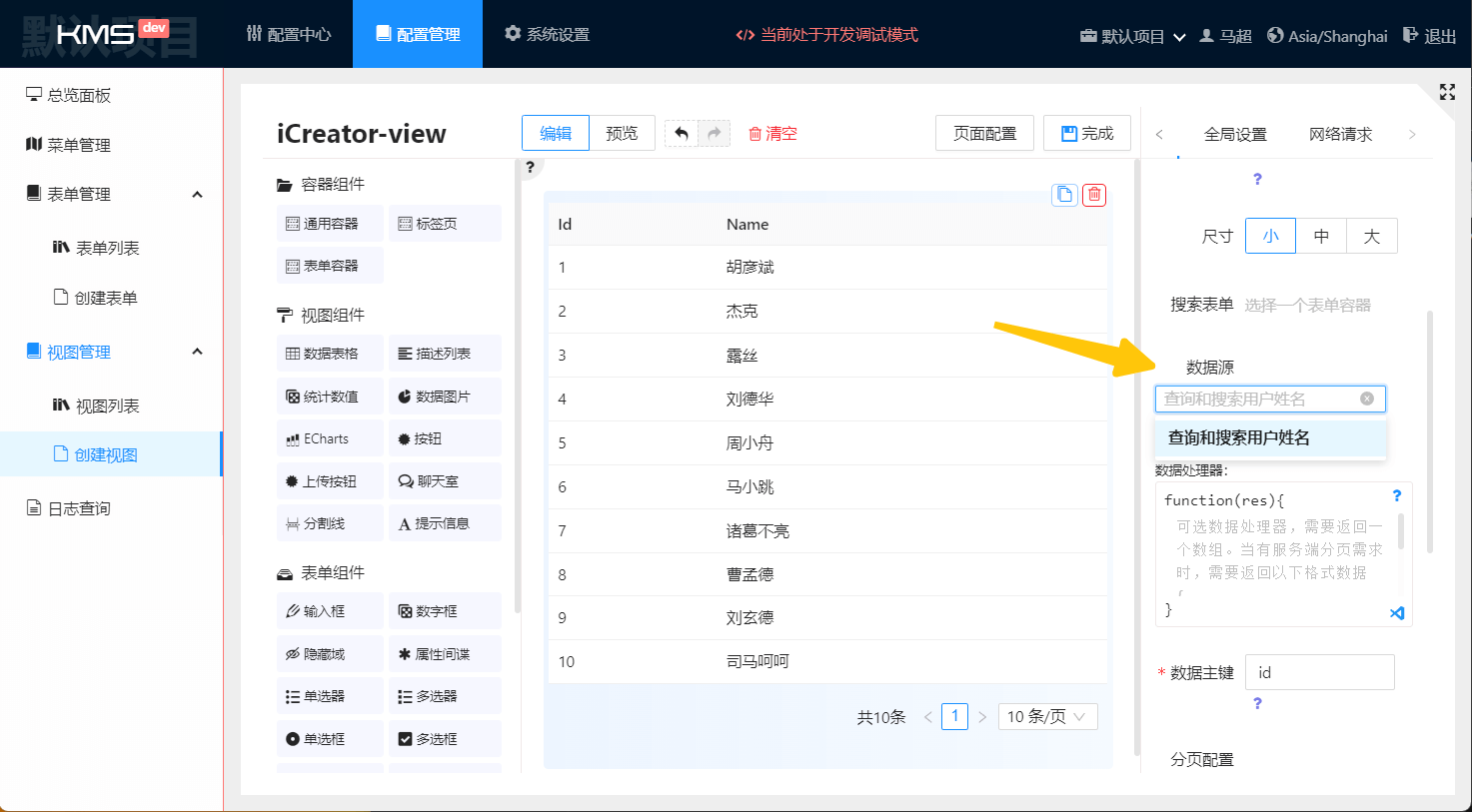Click the 页面配置 button
1472x812 pixels.
pyautogui.click(x=984, y=133)
